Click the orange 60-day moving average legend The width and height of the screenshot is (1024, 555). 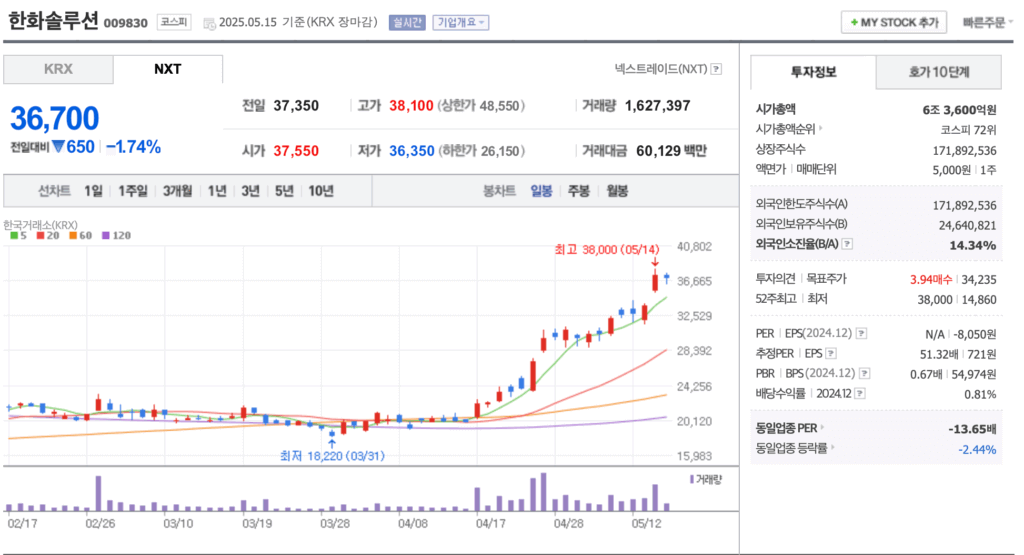tap(80, 236)
